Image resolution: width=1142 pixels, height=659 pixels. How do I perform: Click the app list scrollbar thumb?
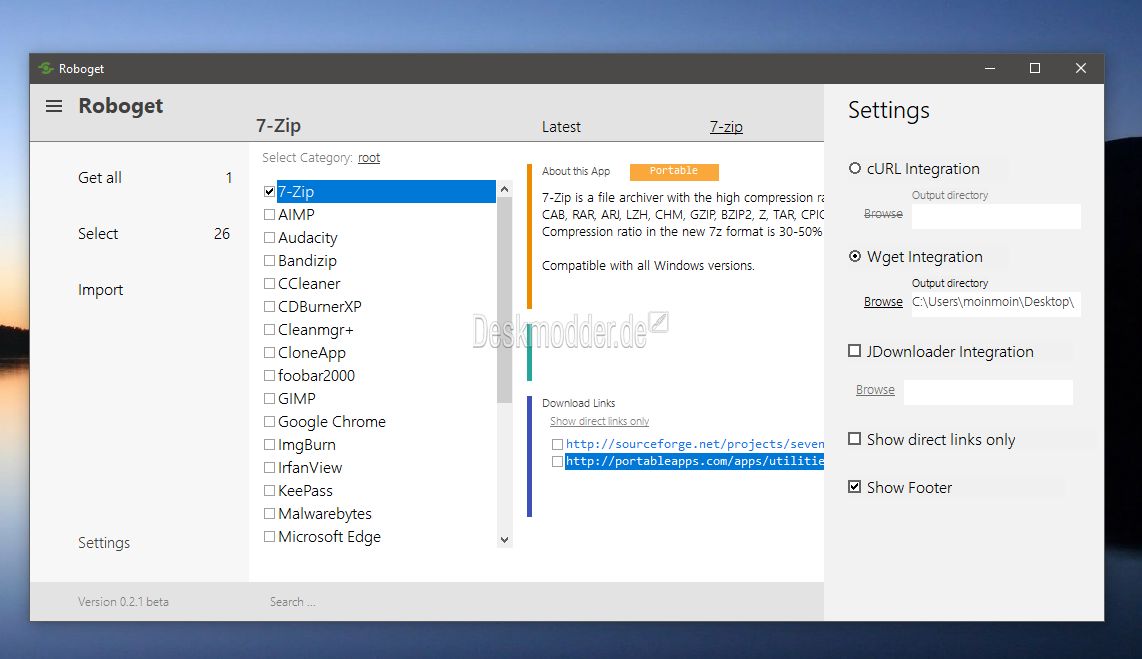click(x=504, y=300)
